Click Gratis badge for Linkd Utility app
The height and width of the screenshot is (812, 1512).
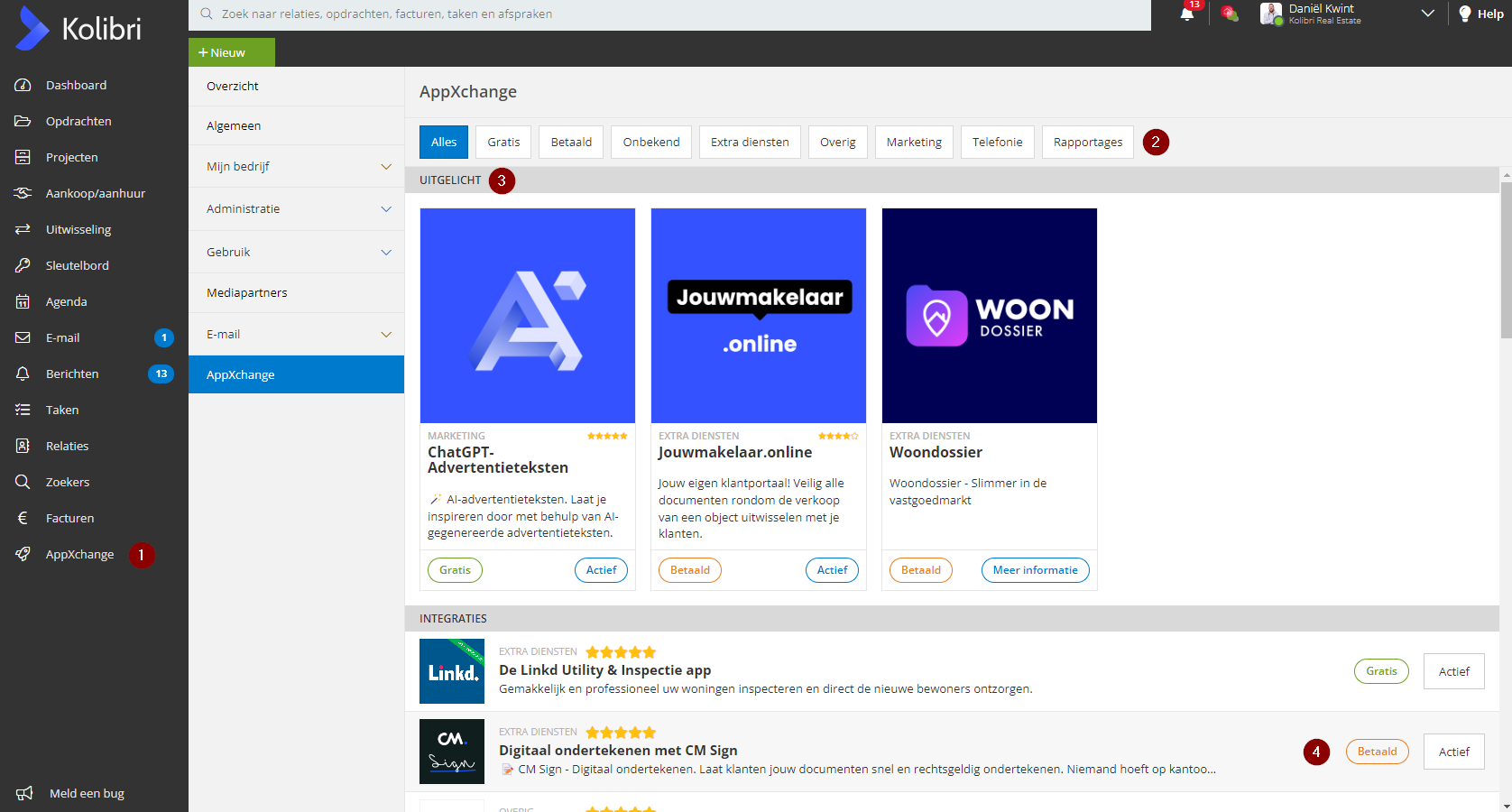1381,671
